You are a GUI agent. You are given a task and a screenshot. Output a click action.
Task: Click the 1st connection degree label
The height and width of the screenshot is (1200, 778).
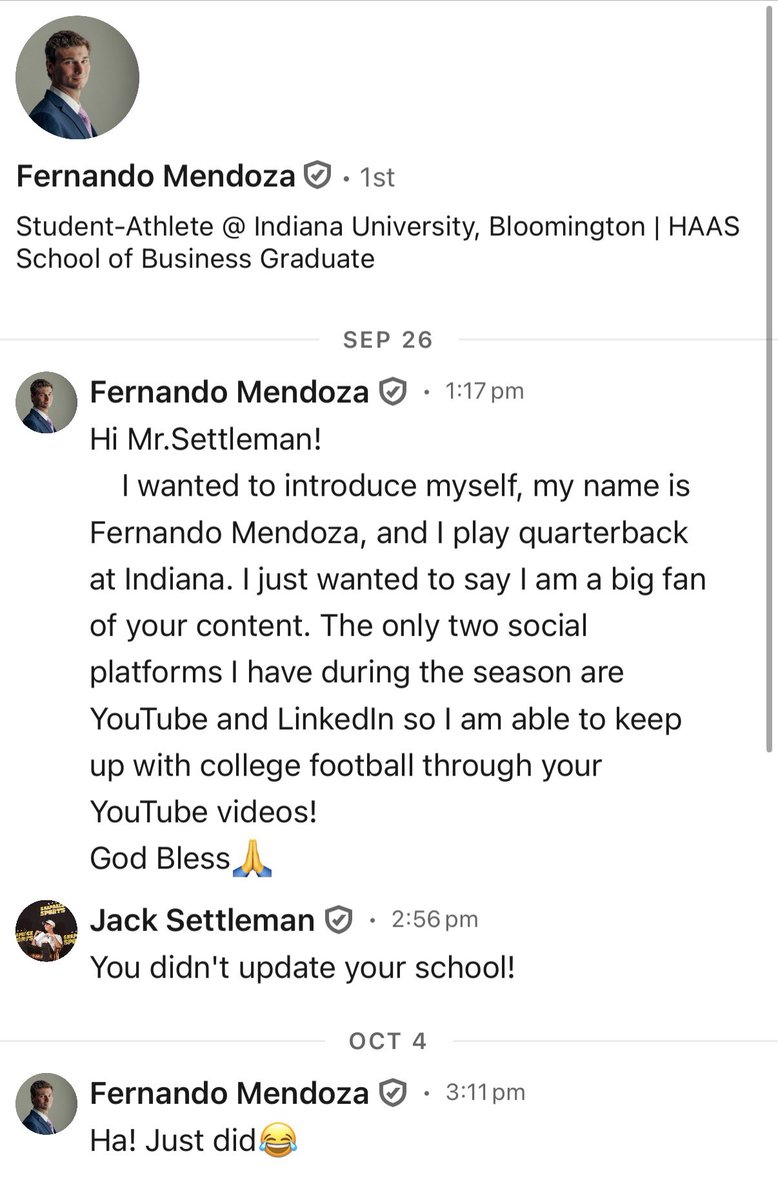[377, 177]
